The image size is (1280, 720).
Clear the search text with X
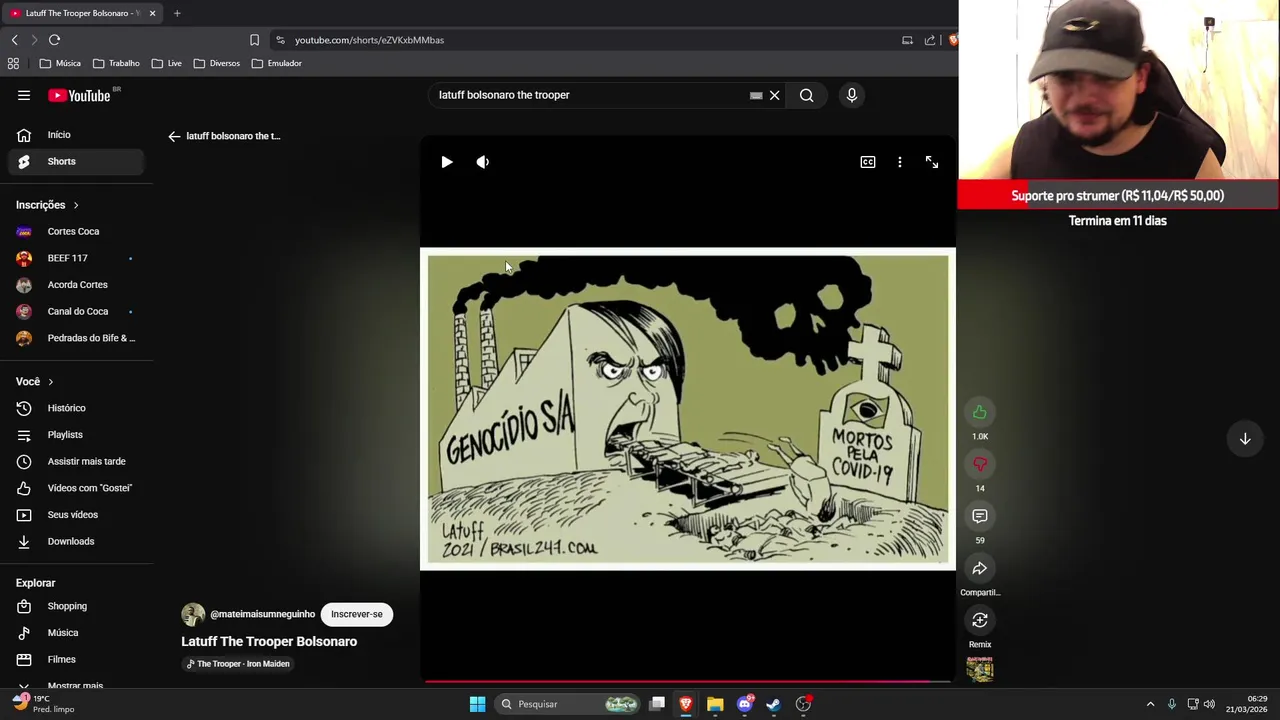tap(774, 95)
